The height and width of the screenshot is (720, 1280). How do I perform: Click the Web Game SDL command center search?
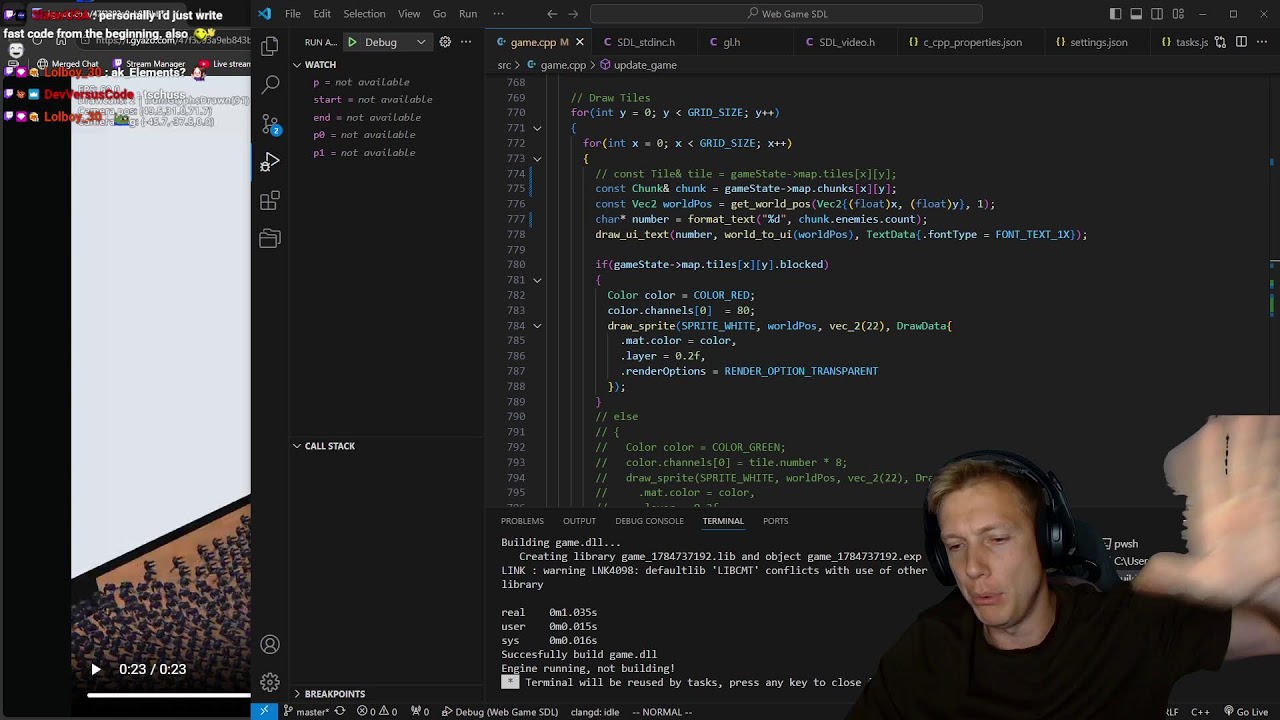[786, 14]
